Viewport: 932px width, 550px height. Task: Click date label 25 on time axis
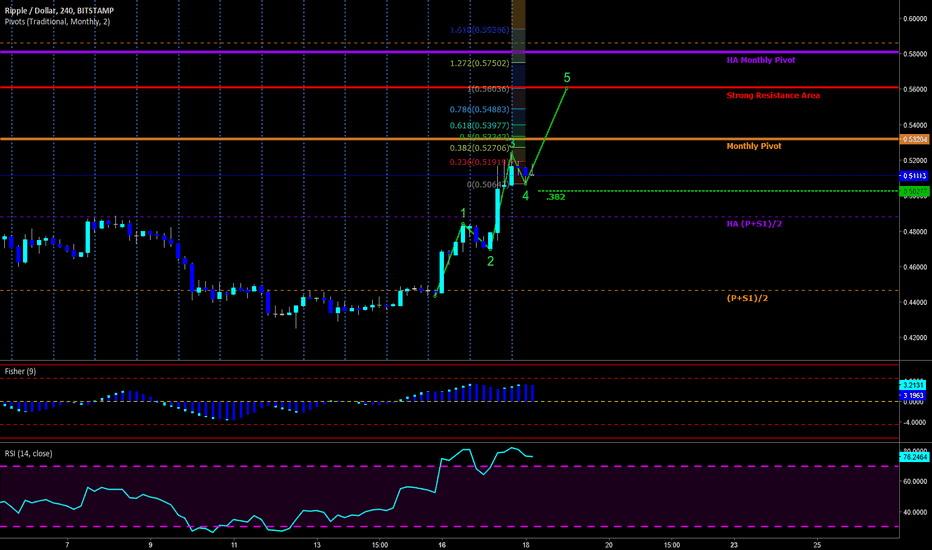[817, 544]
